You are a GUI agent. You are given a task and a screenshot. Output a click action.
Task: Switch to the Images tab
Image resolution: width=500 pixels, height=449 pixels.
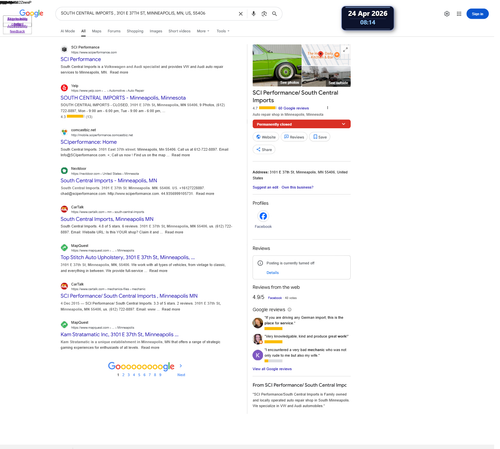(156, 31)
